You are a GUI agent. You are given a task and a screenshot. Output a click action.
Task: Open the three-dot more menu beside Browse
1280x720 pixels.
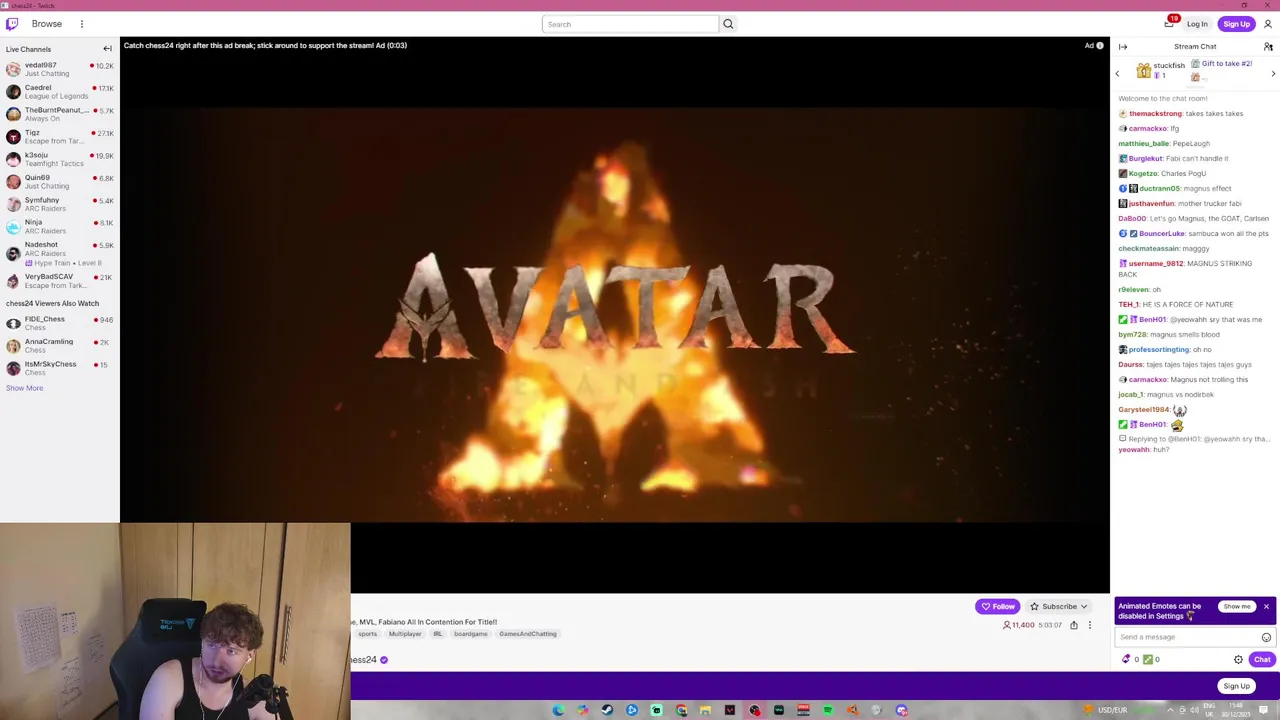82,24
